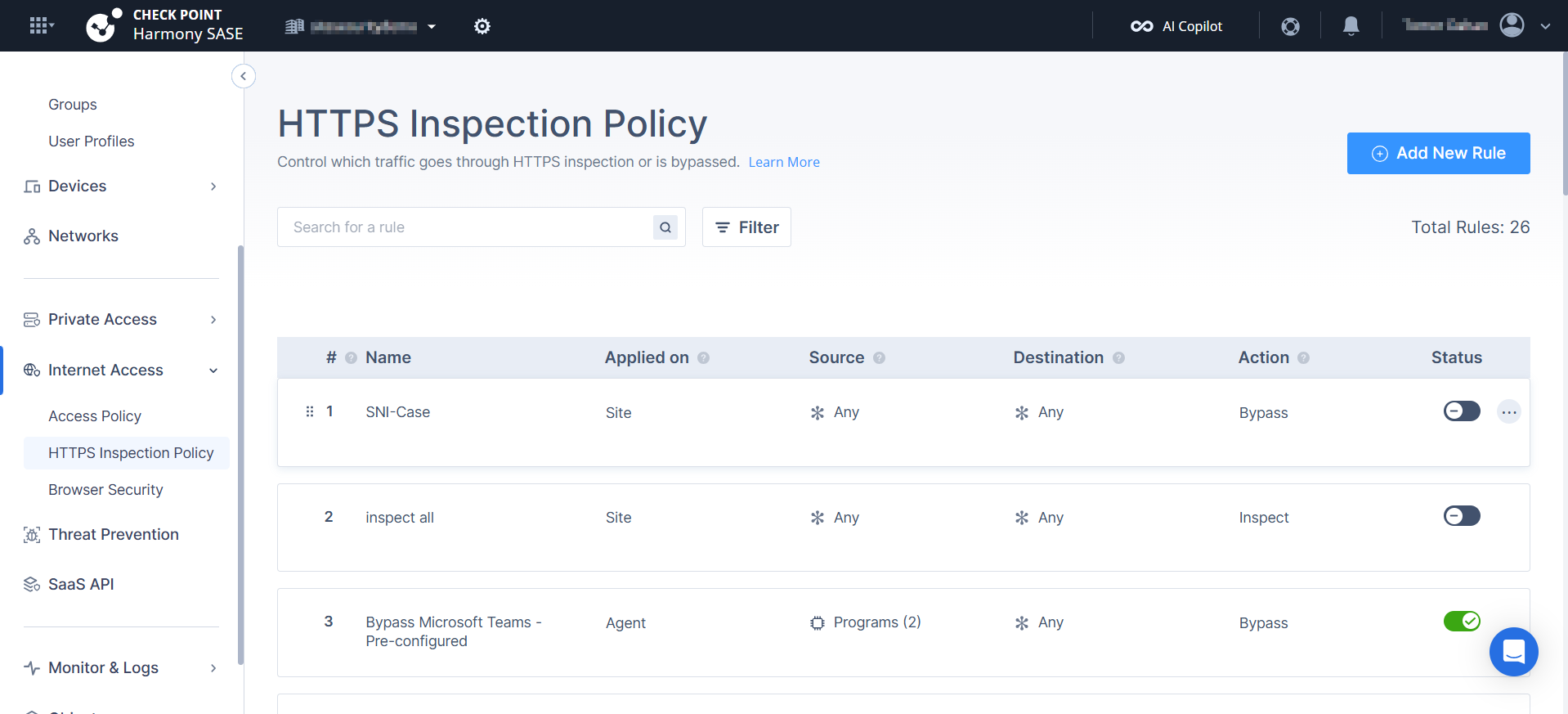Screen dimensions: 1568x714
Task: Click the Threat Prevention sidebar icon
Action: tap(32, 535)
